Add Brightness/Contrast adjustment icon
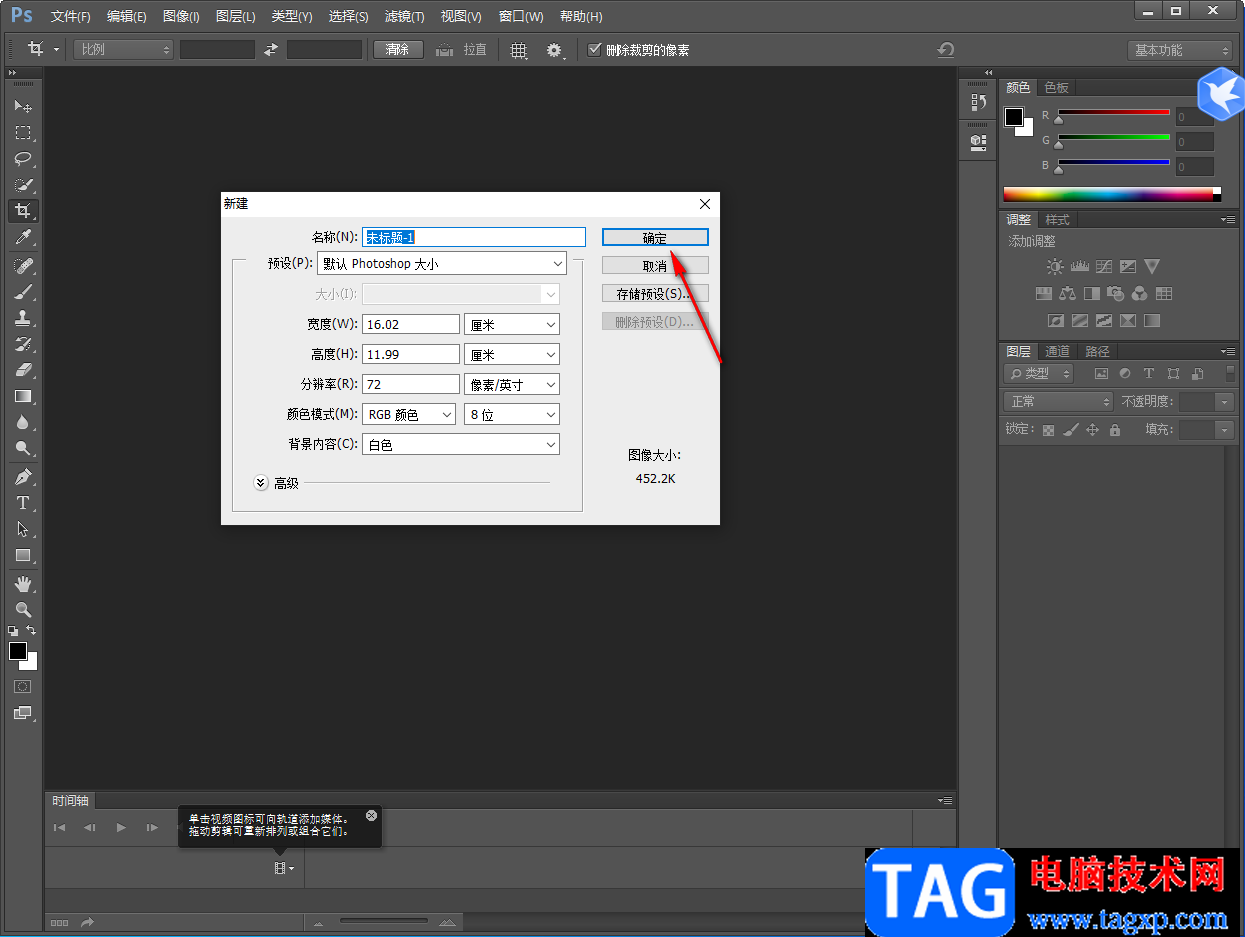1245x937 pixels. tap(1054, 267)
